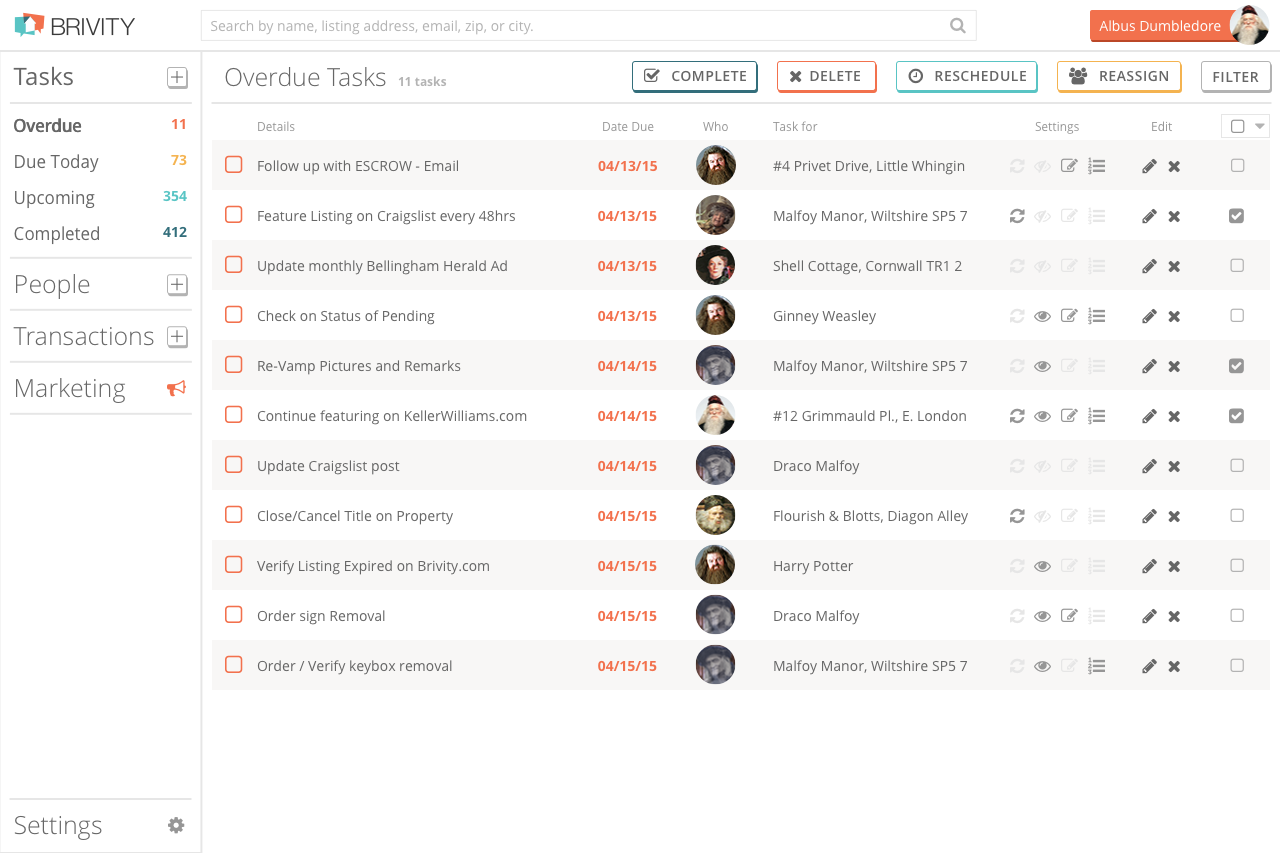Open checklist icon for Follow up with ESCROW
Viewport: 1280px width, 853px height.
click(1097, 166)
